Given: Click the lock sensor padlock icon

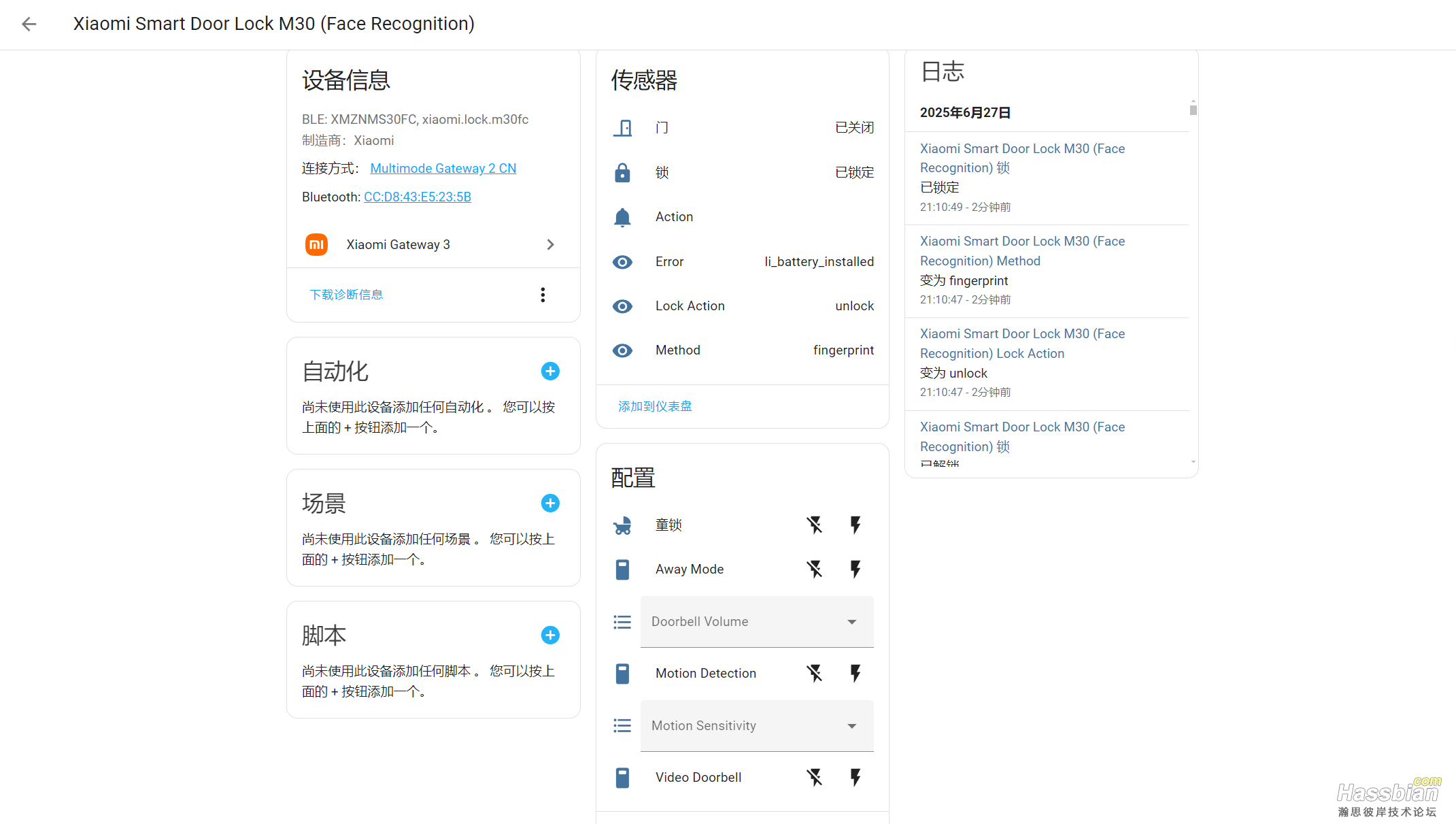Looking at the screenshot, I should tap(622, 173).
